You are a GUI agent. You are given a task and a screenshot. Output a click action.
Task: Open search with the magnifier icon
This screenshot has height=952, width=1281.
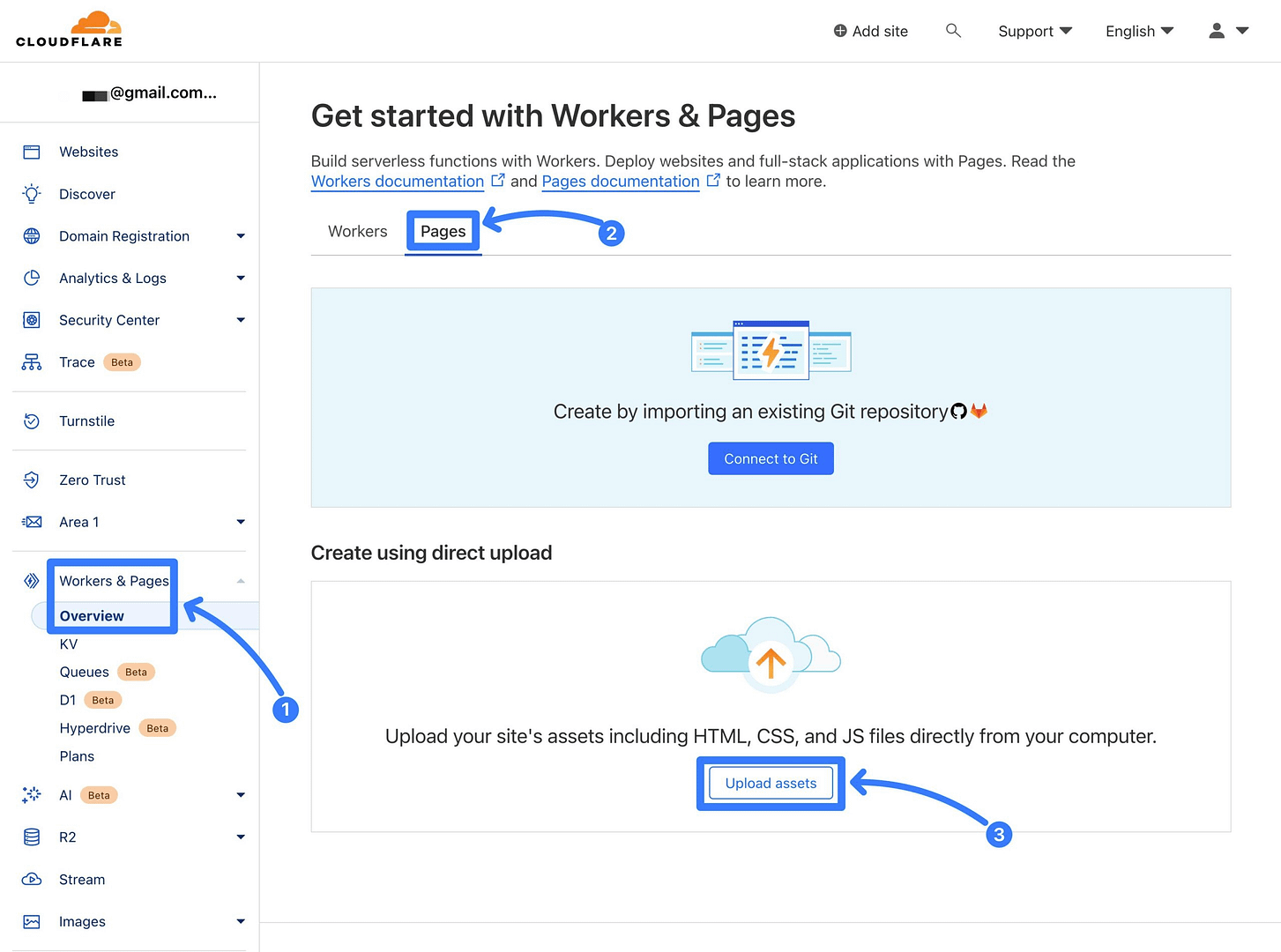point(953,31)
